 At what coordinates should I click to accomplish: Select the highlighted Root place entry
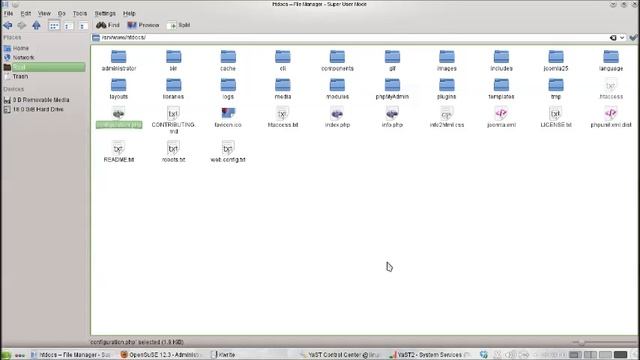pyautogui.click(x=44, y=67)
